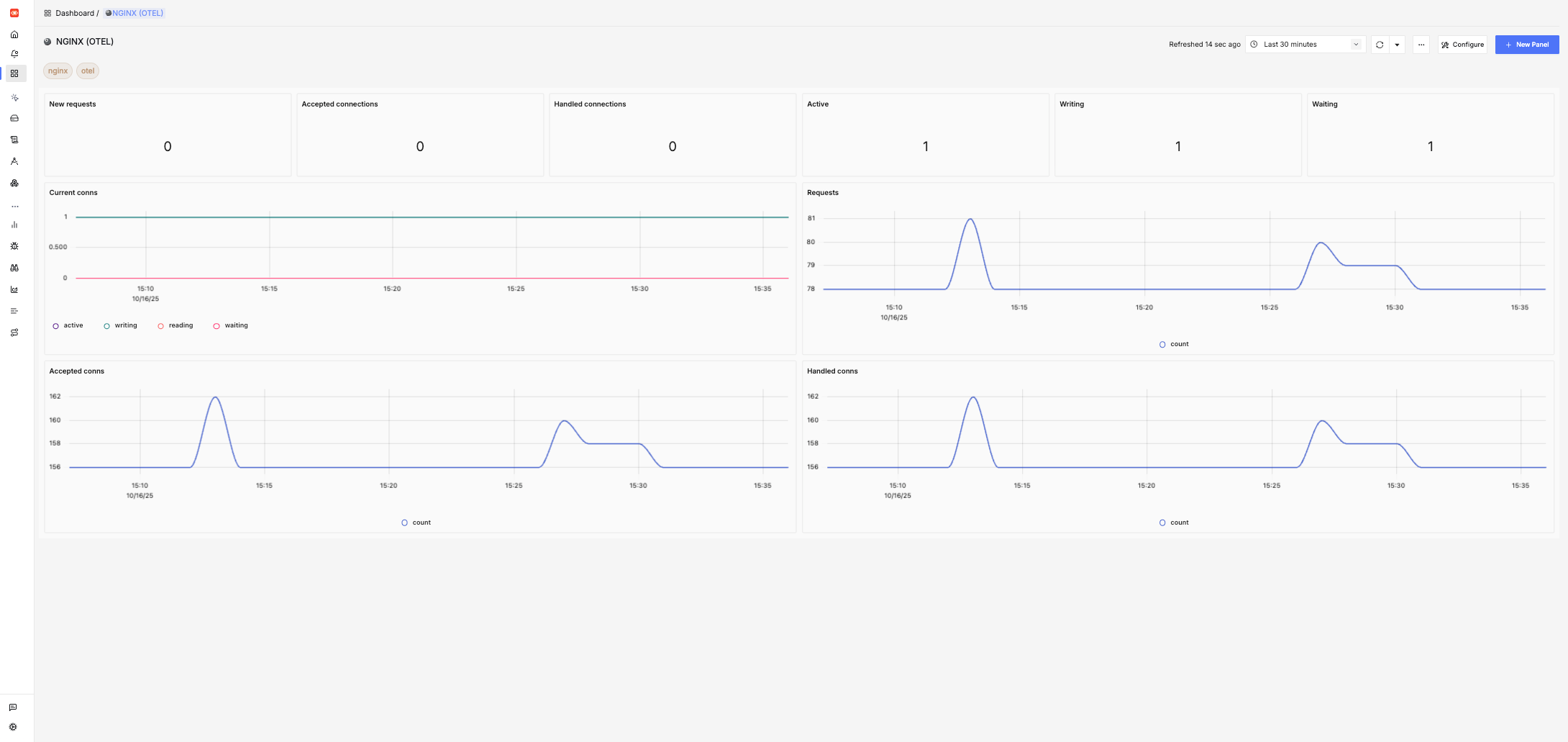Click the Metrics bar-chart icon
This screenshot has width=1568, height=742.
pyautogui.click(x=14, y=225)
